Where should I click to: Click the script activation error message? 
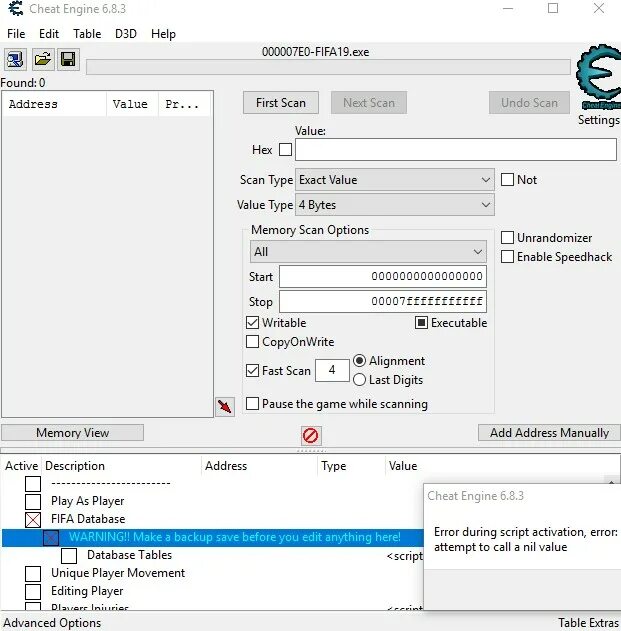point(526,539)
